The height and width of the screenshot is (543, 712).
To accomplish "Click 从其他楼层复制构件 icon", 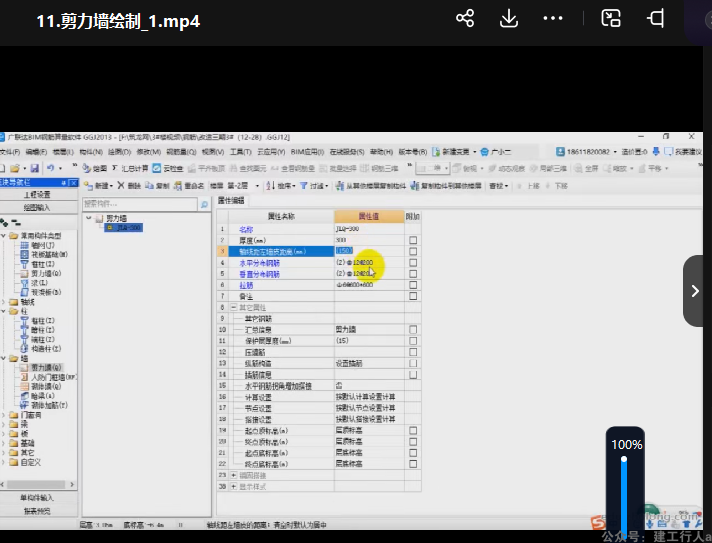I will 340,186.
